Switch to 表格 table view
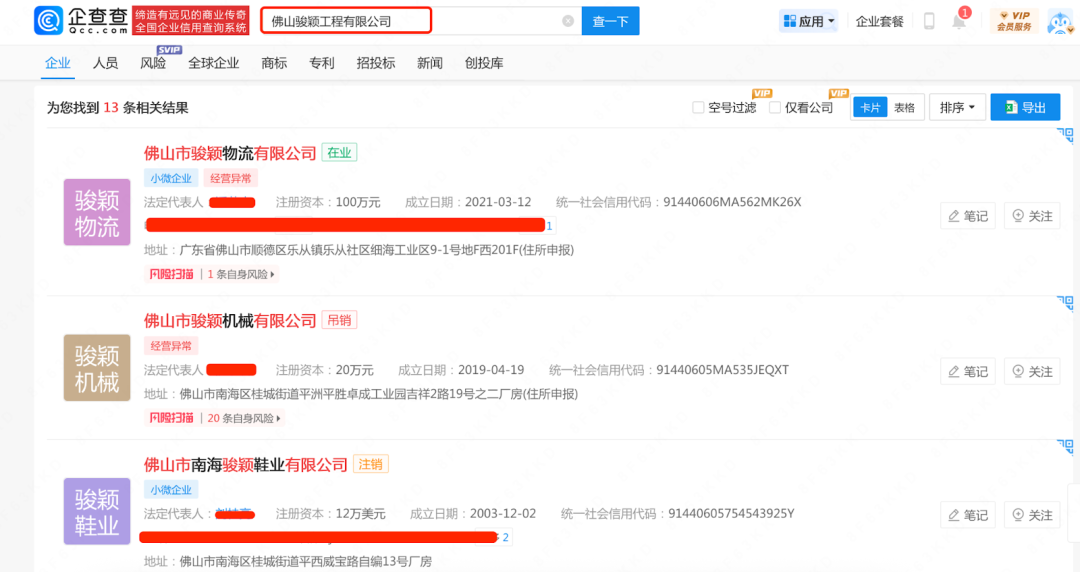 [x=904, y=108]
